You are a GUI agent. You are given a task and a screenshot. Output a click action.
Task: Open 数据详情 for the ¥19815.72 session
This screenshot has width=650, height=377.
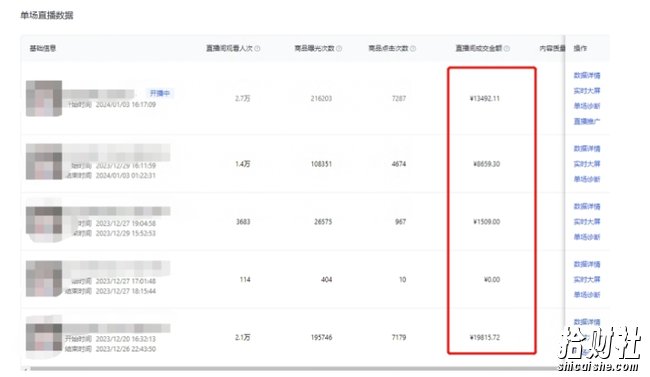coord(587,322)
